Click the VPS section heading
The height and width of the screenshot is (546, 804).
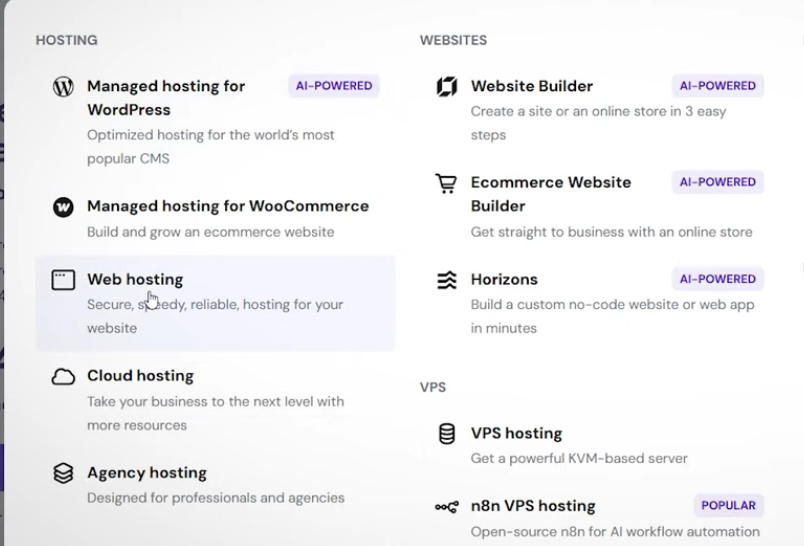click(x=432, y=387)
